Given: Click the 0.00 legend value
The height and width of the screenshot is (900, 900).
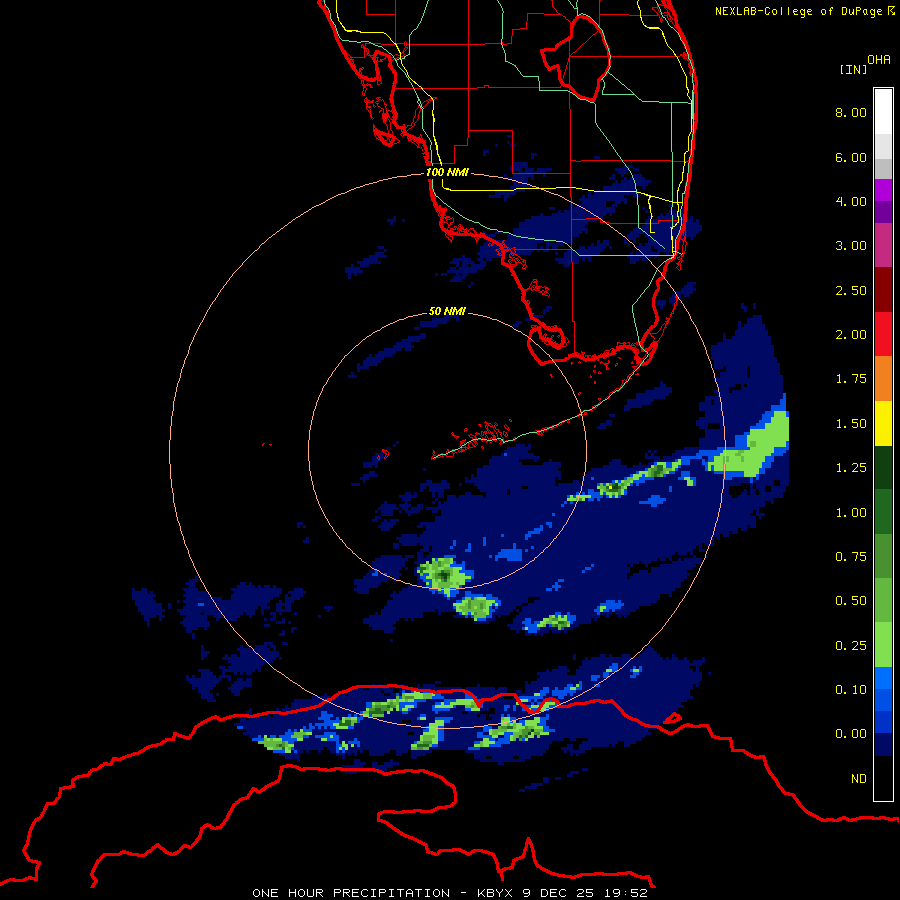Looking at the screenshot, I should 851,734.
